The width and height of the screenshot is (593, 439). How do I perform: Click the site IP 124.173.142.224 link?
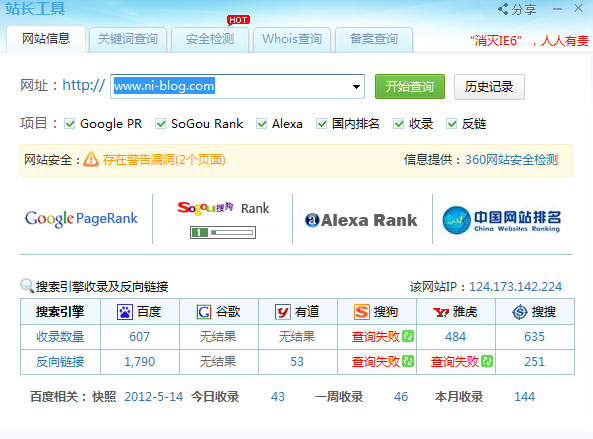pos(515,287)
